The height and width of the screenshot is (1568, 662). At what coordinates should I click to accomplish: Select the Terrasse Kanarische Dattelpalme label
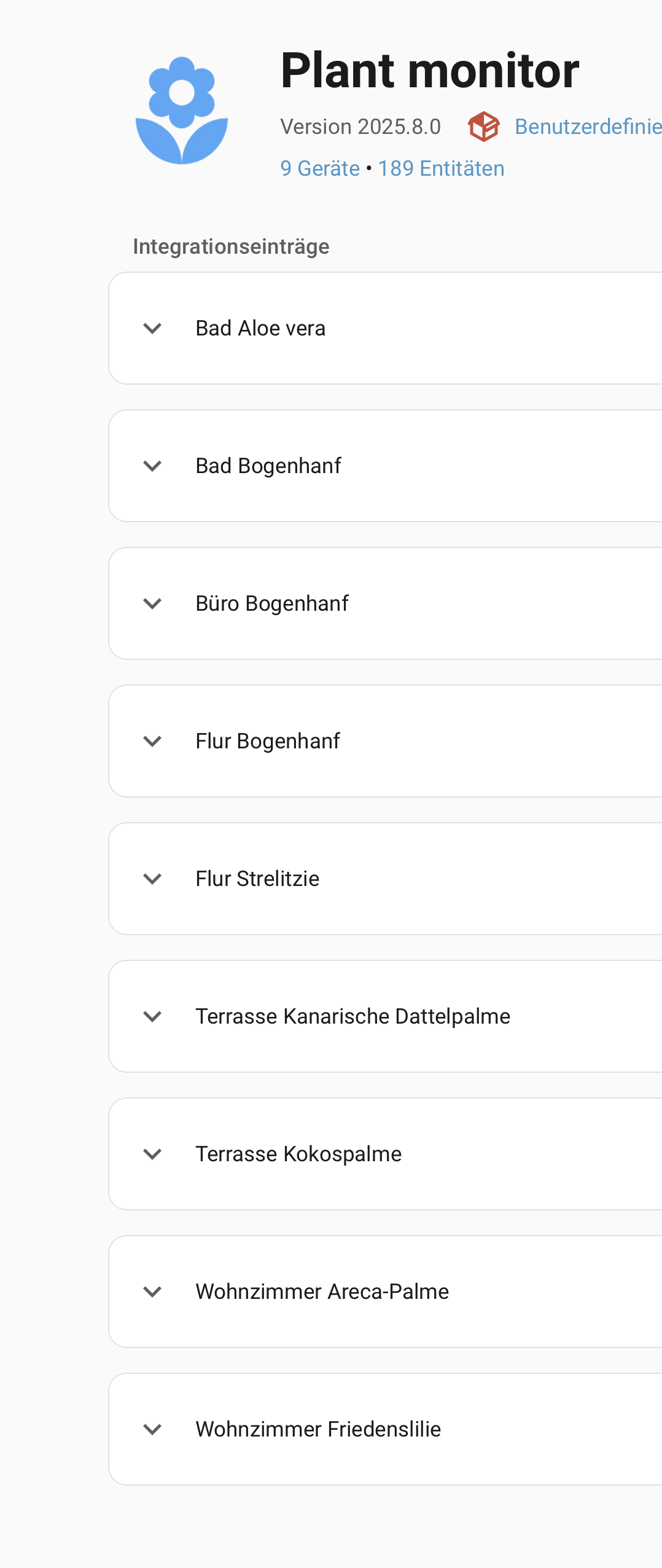click(352, 1016)
